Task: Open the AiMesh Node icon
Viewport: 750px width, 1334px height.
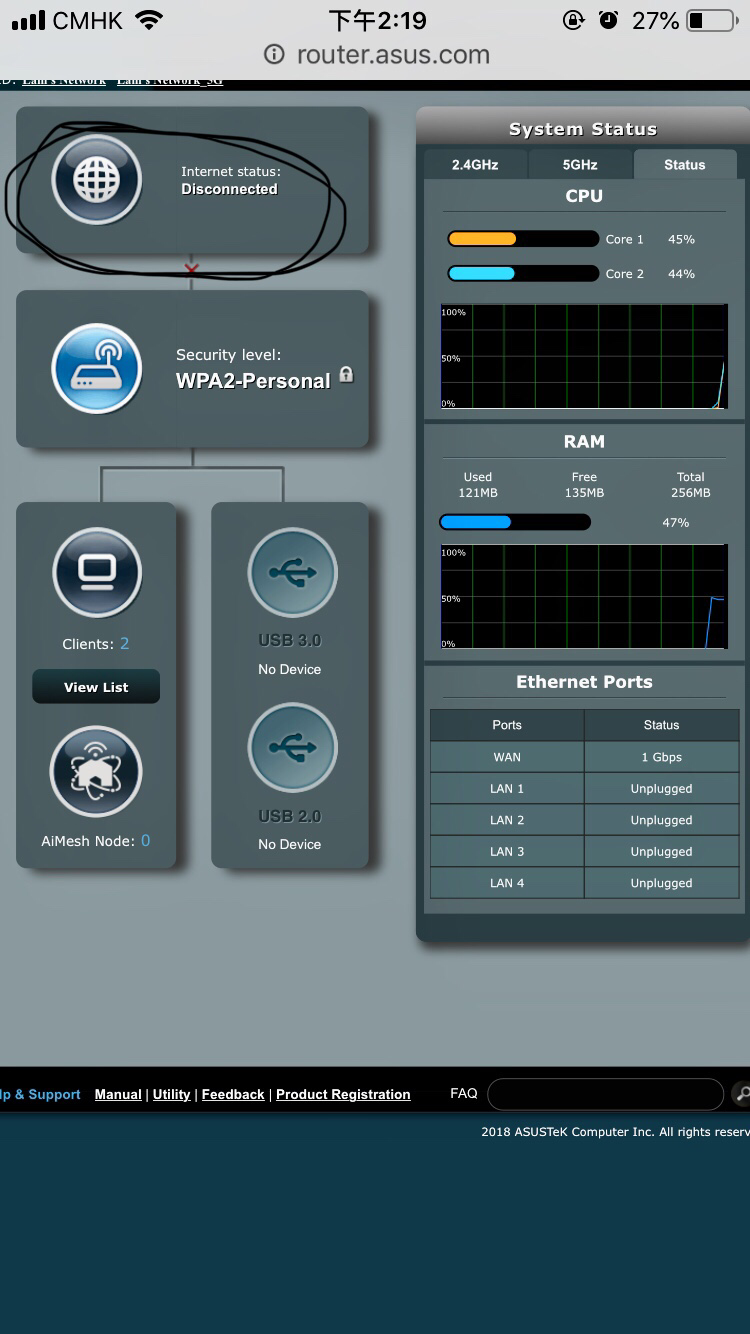Action: tap(96, 772)
